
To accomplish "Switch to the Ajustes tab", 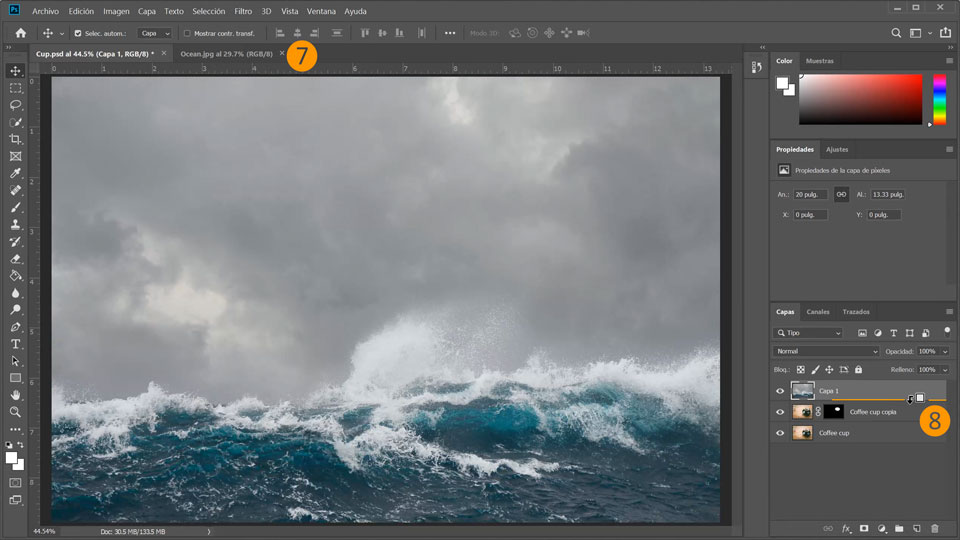I will coord(836,149).
